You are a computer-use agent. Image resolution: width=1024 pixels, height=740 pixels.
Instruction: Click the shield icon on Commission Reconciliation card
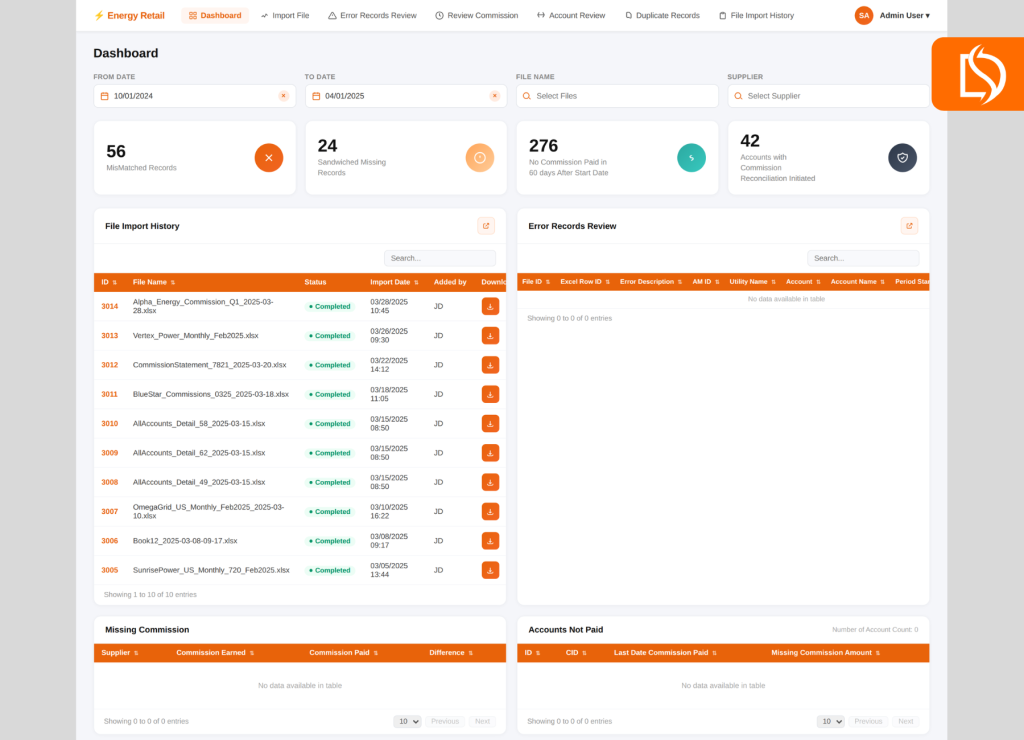click(x=902, y=157)
